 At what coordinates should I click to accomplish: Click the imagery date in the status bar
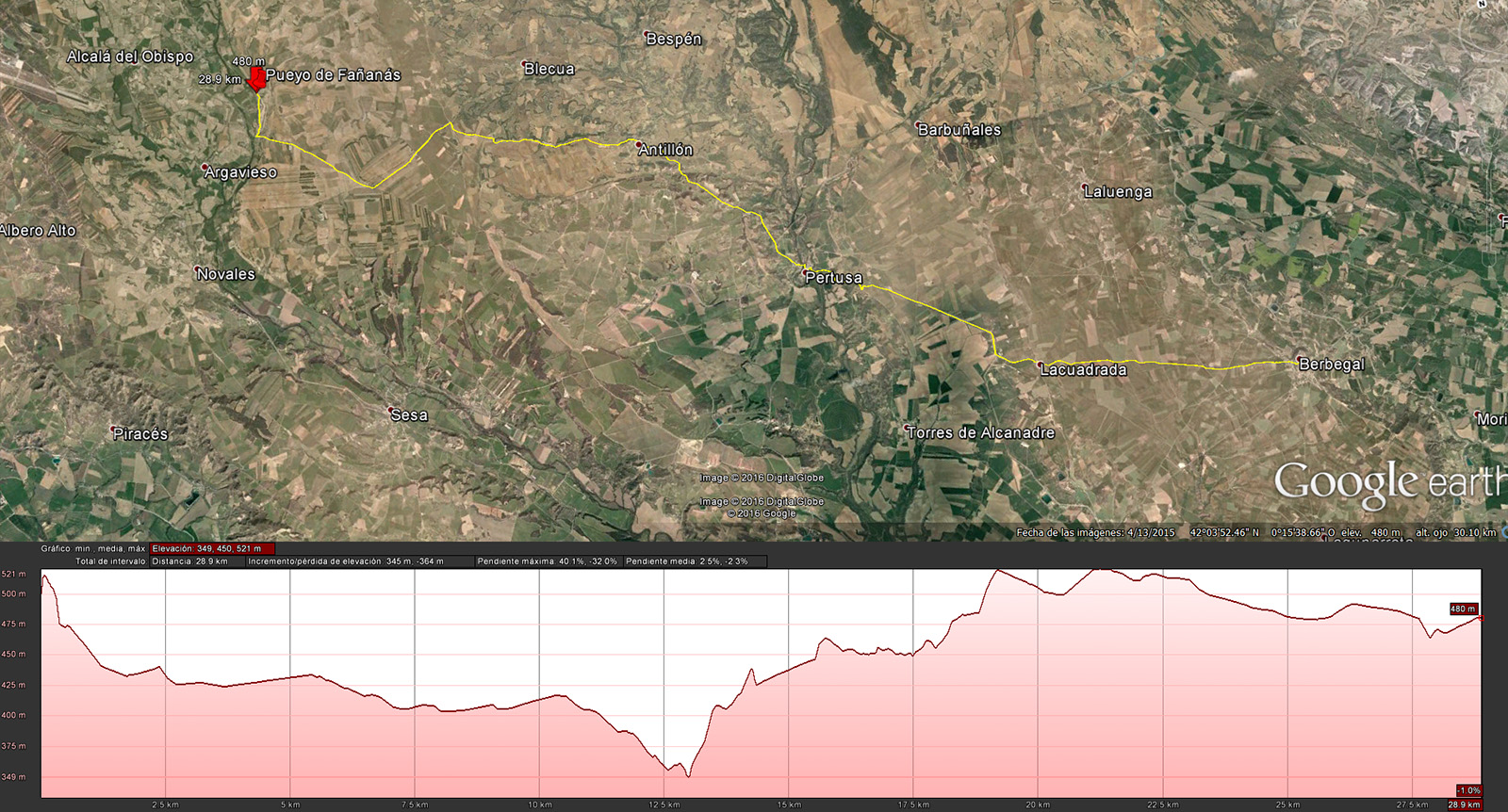point(1095,533)
